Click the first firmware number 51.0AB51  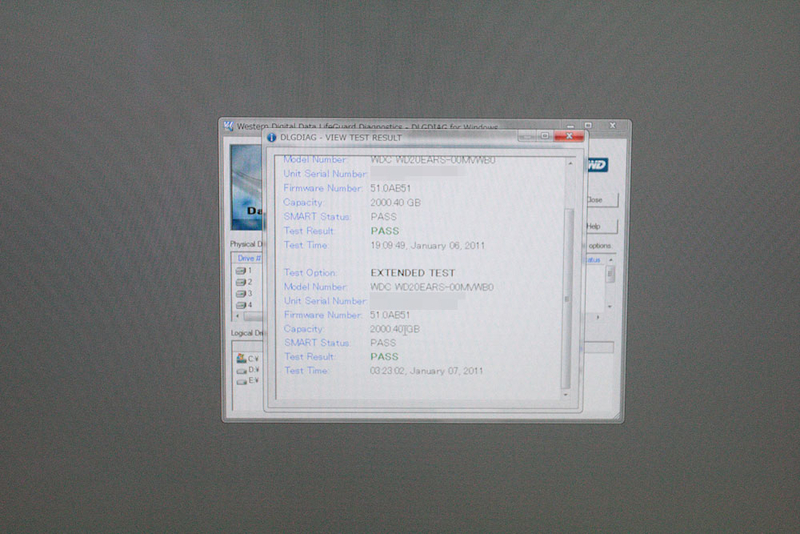[x=390, y=188]
